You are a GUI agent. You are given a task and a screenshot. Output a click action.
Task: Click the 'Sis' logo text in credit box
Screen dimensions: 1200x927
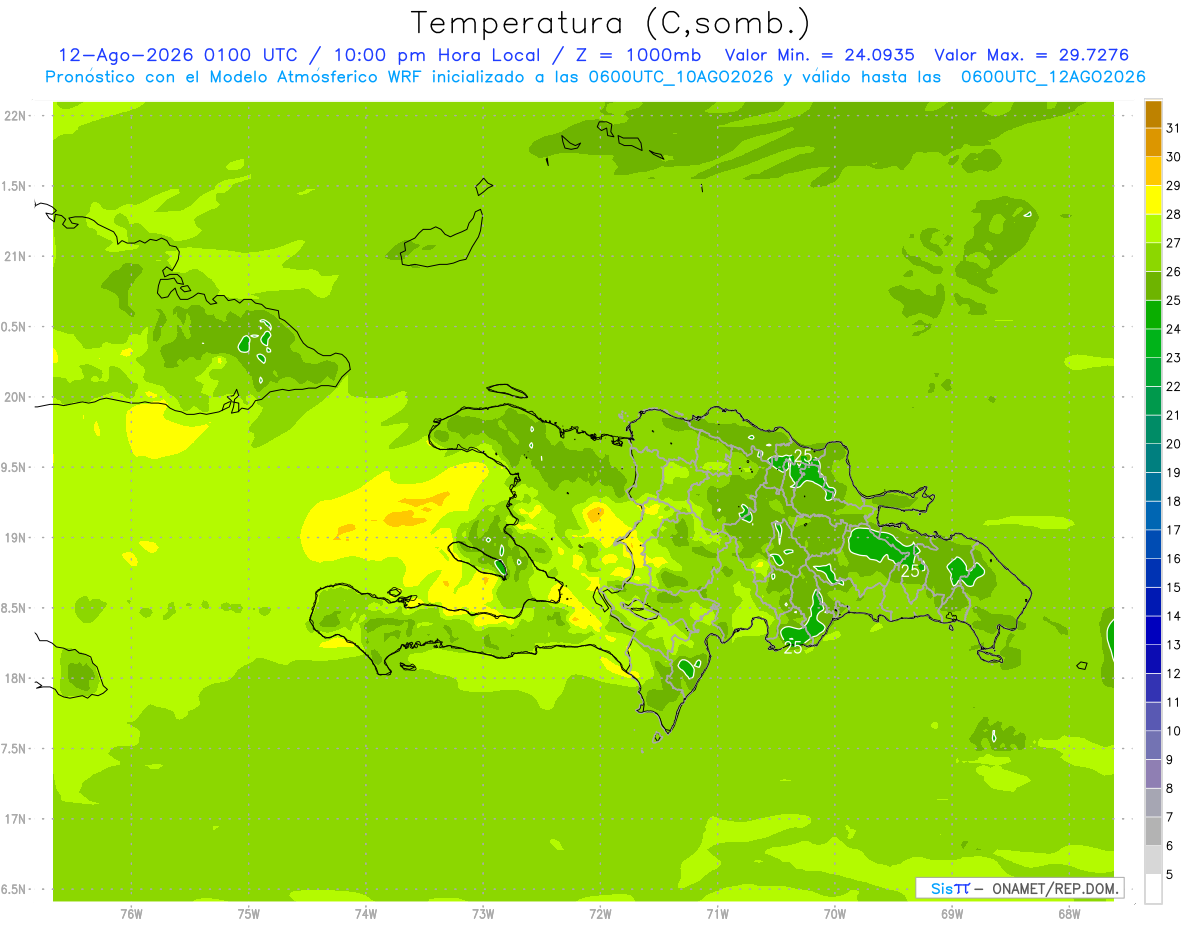942,888
